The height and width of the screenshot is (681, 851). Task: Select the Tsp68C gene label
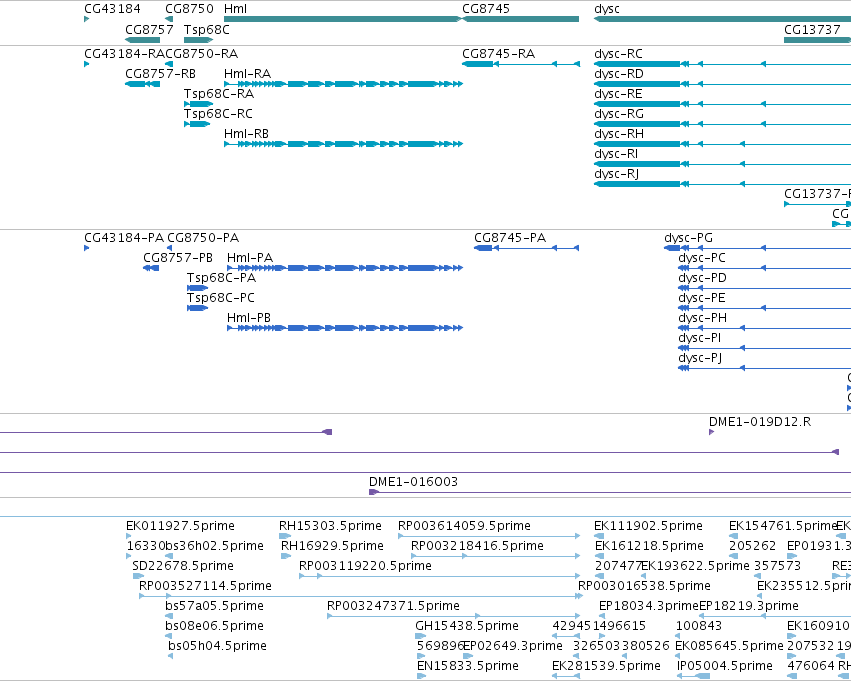(207, 29)
